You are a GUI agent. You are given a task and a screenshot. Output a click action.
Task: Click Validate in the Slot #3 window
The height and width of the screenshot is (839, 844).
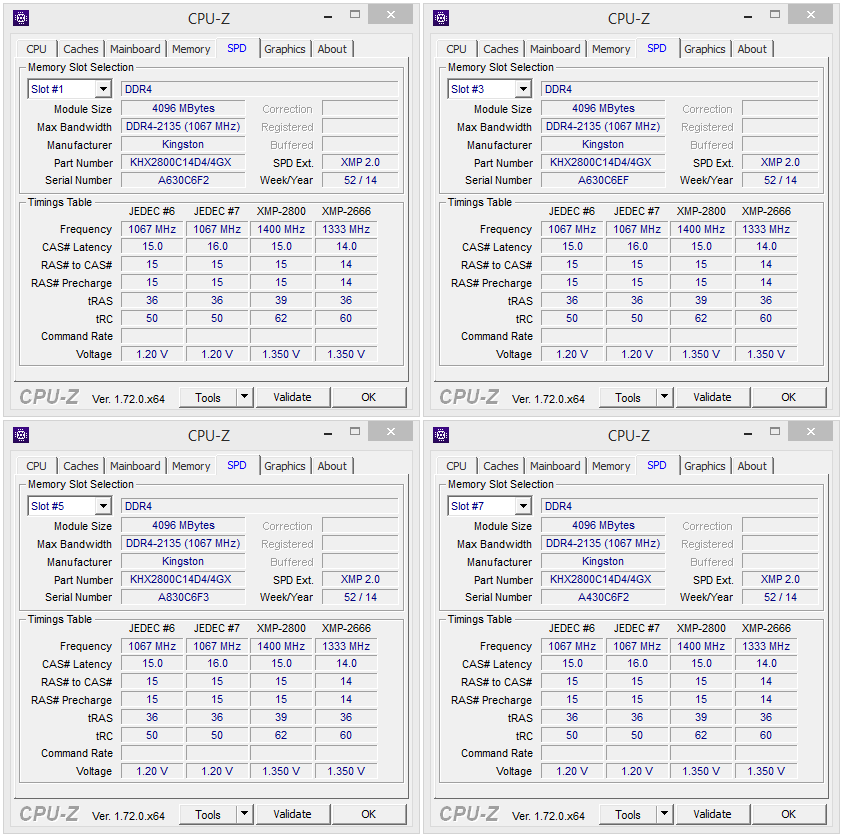[x=712, y=397]
